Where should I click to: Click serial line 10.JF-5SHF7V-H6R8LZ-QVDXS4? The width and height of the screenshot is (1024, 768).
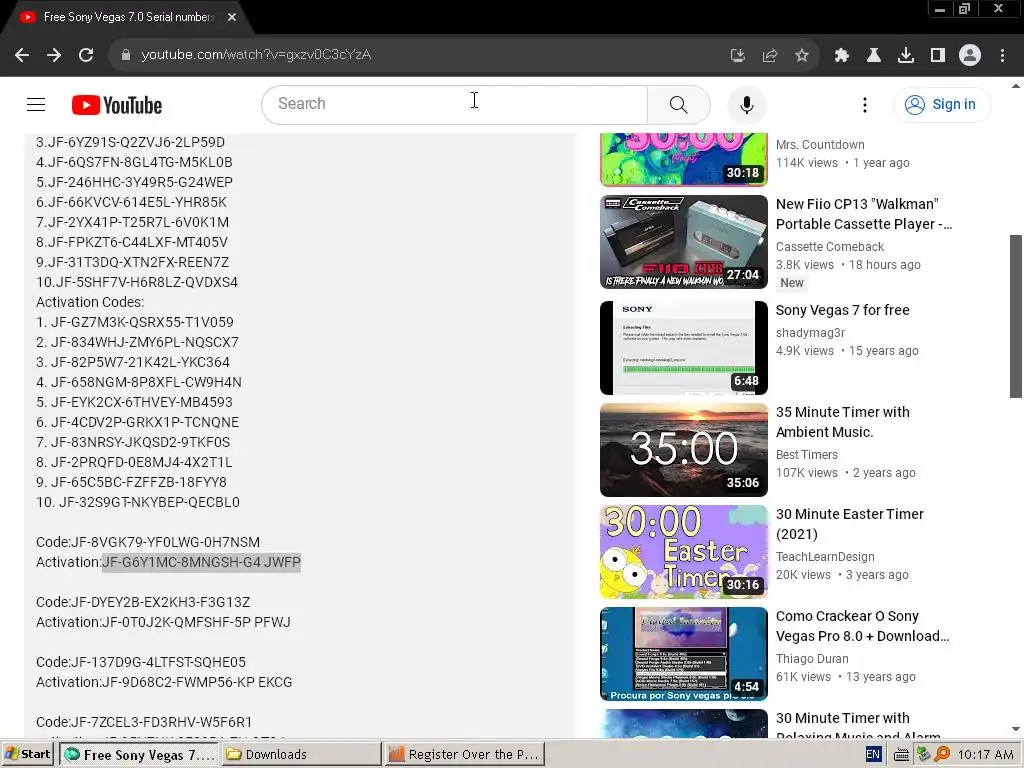point(136,282)
